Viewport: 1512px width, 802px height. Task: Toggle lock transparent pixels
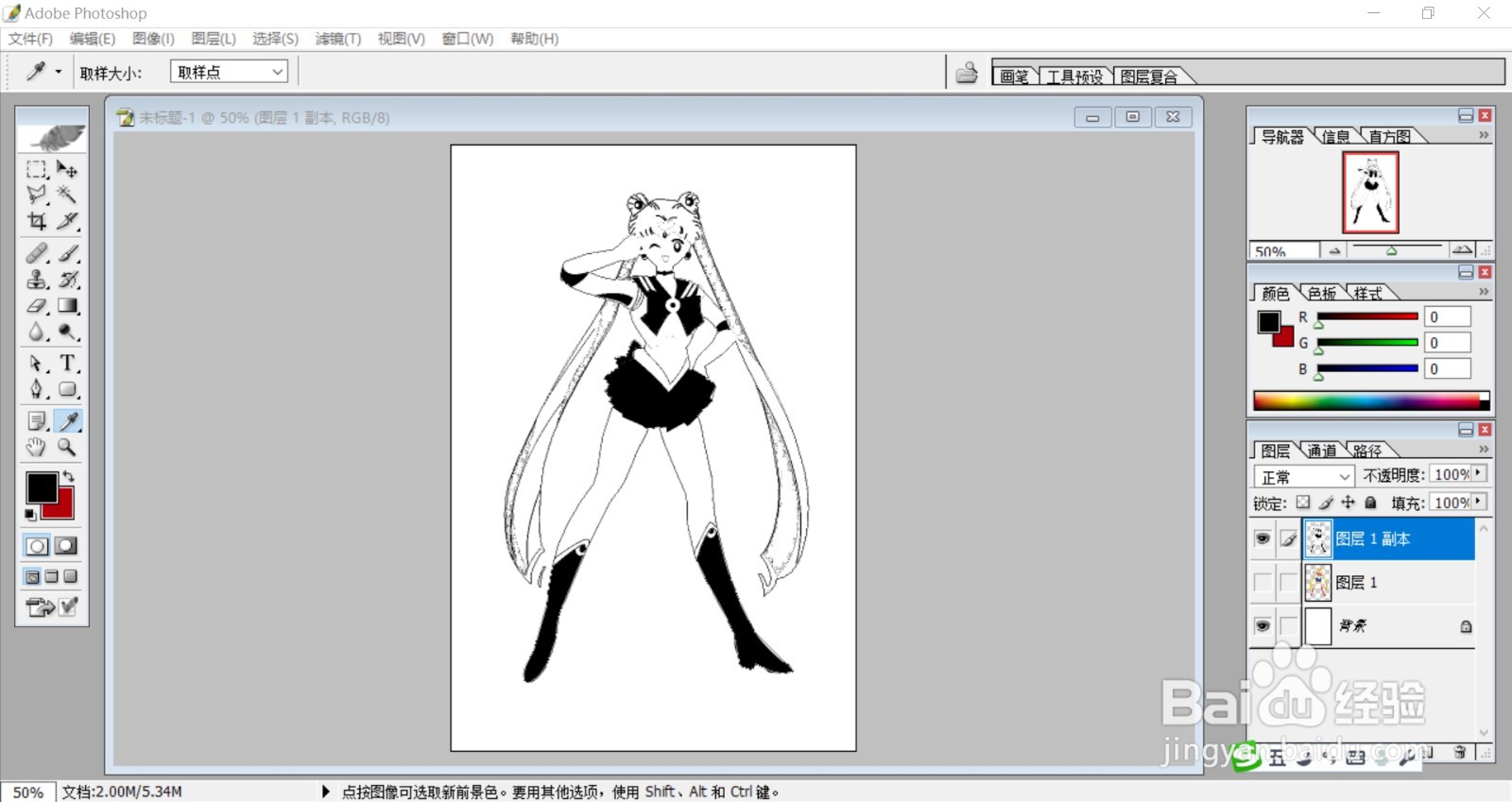point(1303,503)
